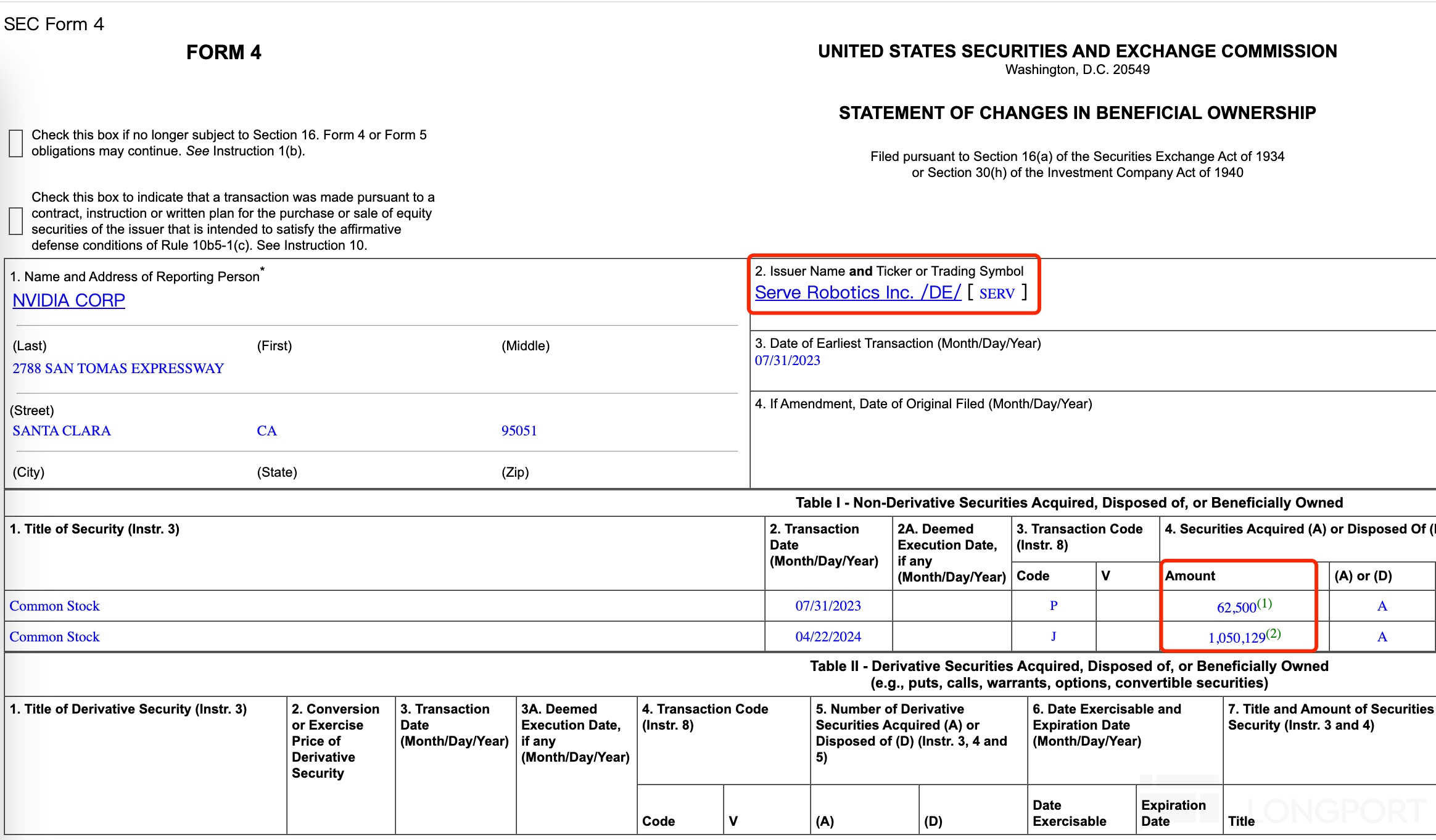Screen dimensions: 1436x840
Task: Click the Date Exercisable column header
Action: coord(1070,813)
